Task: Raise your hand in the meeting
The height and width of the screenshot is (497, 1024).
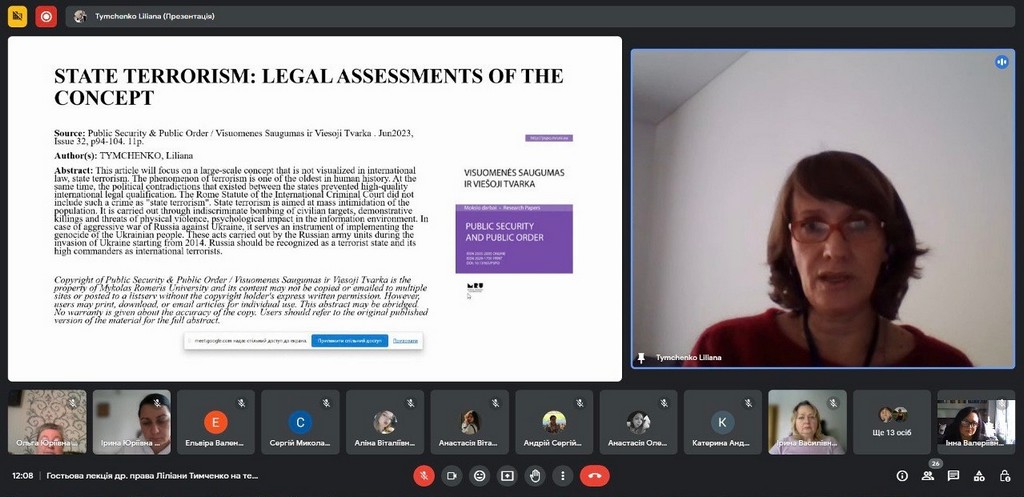Action: [536, 476]
